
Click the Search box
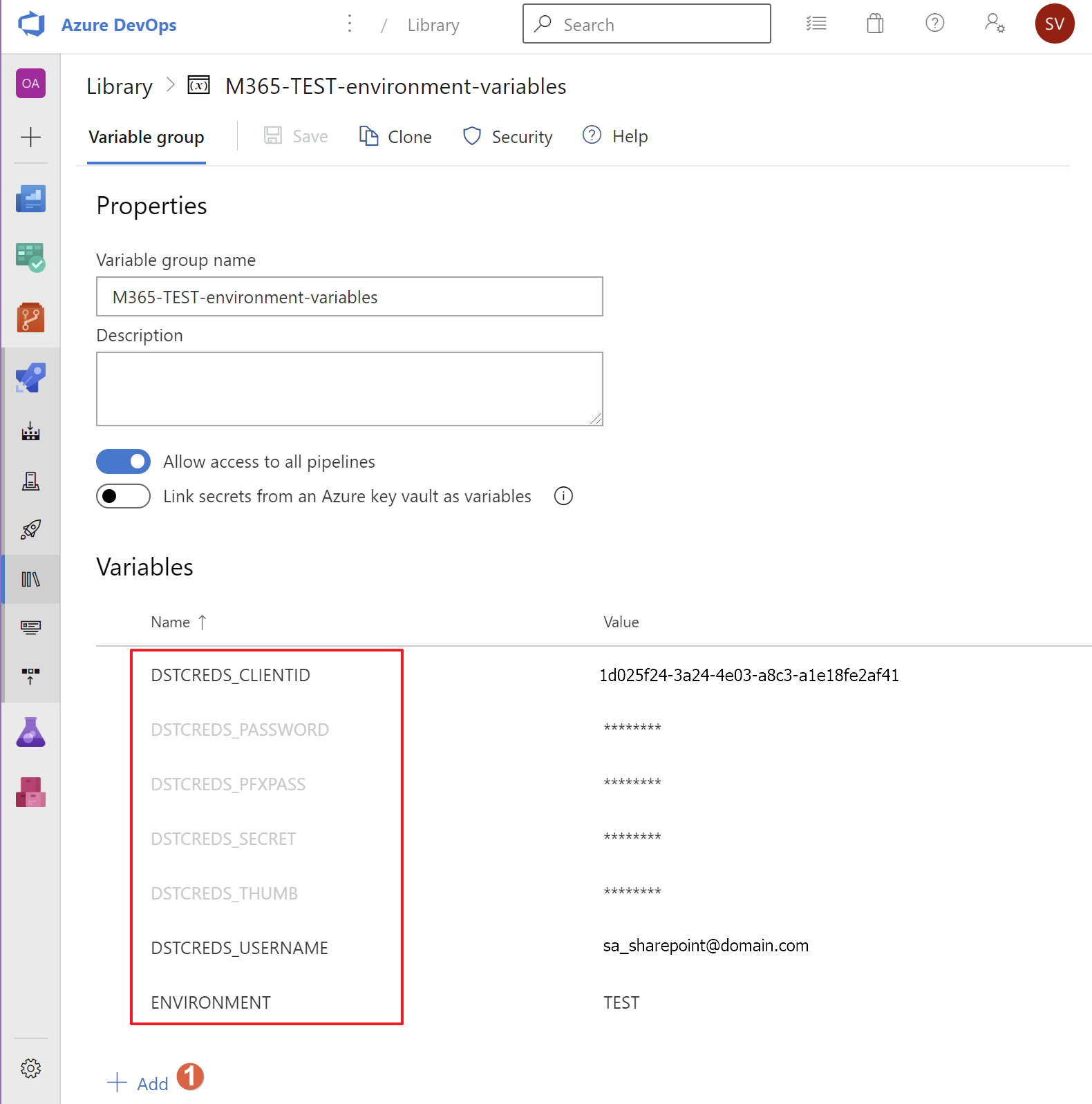(647, 23)
